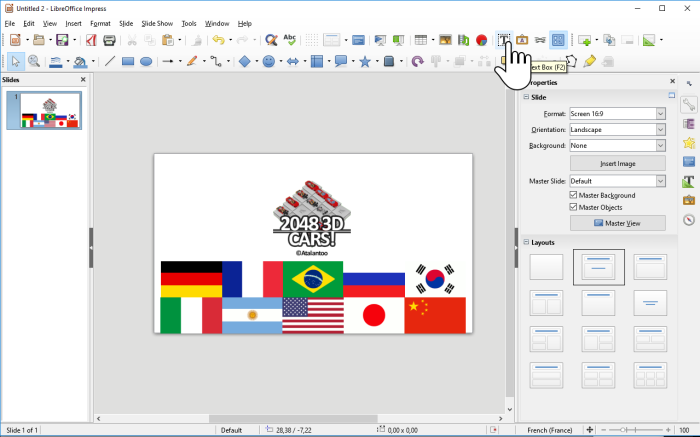Insert Fontwork text icon

pos(522,40)
